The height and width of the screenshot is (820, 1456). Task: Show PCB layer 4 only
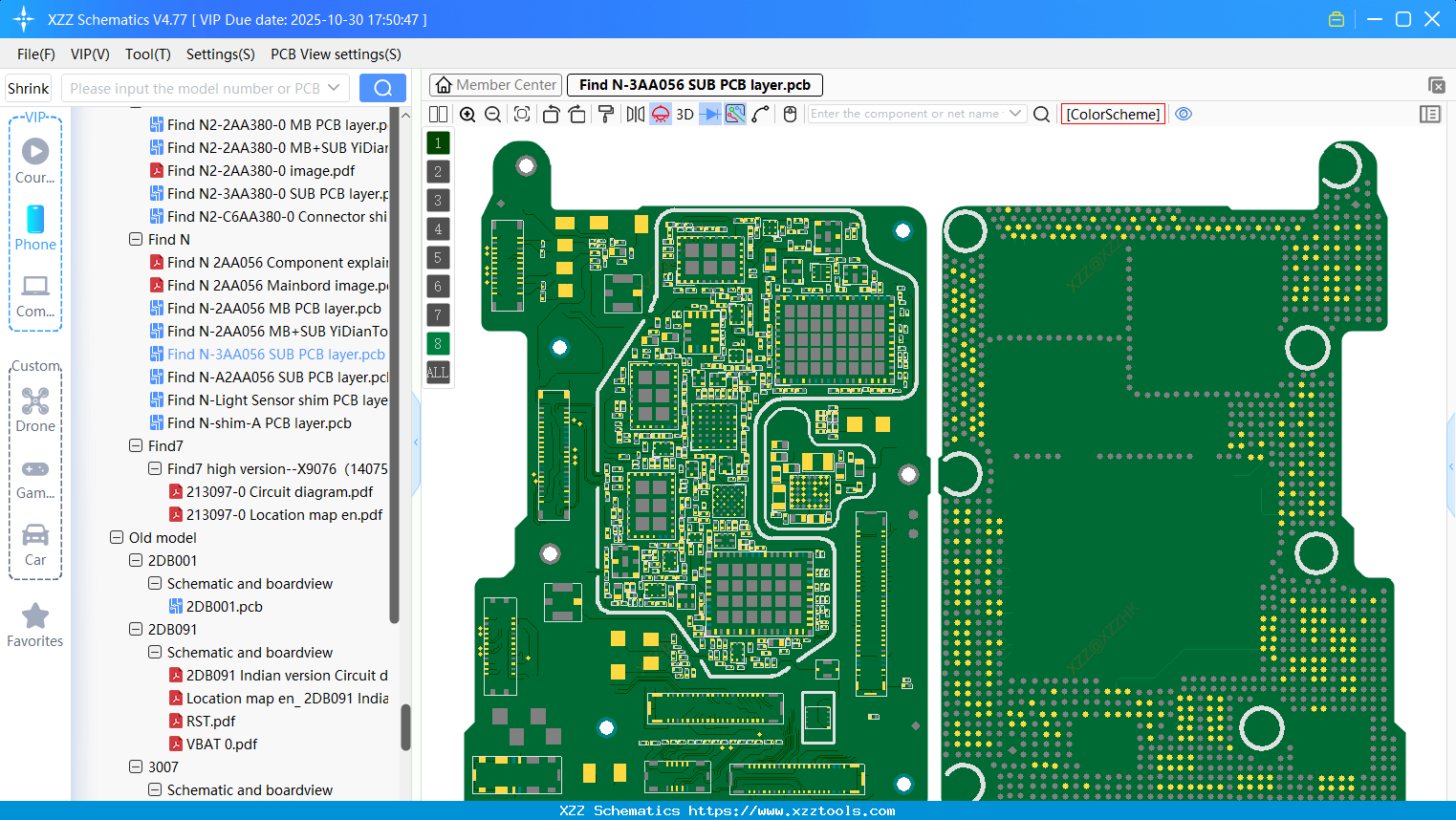coord(437,228)
